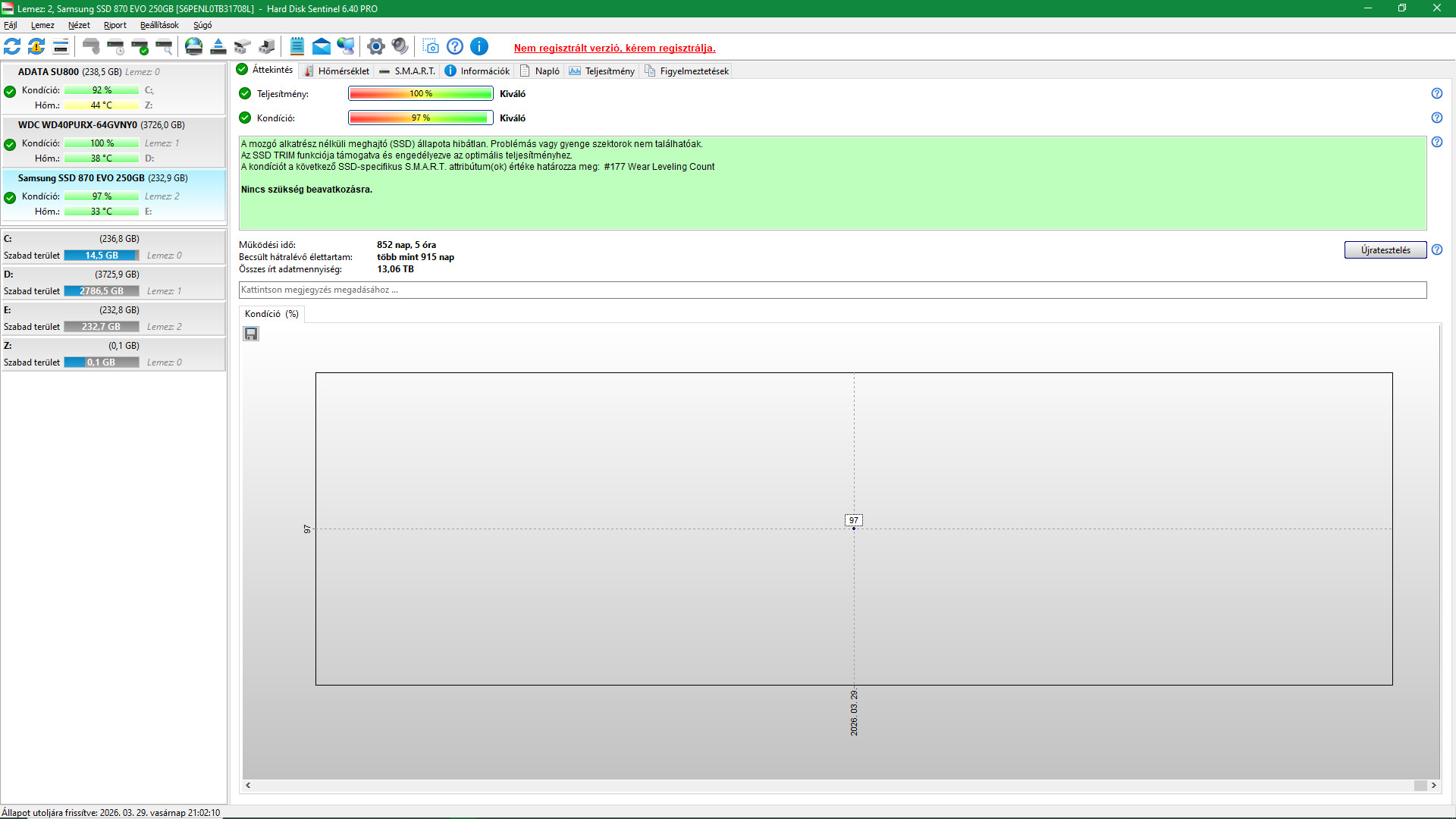This screenshot has width=1456, height=819.
Task: Click the speaker sound alert icon
Action: coord(400,47)
